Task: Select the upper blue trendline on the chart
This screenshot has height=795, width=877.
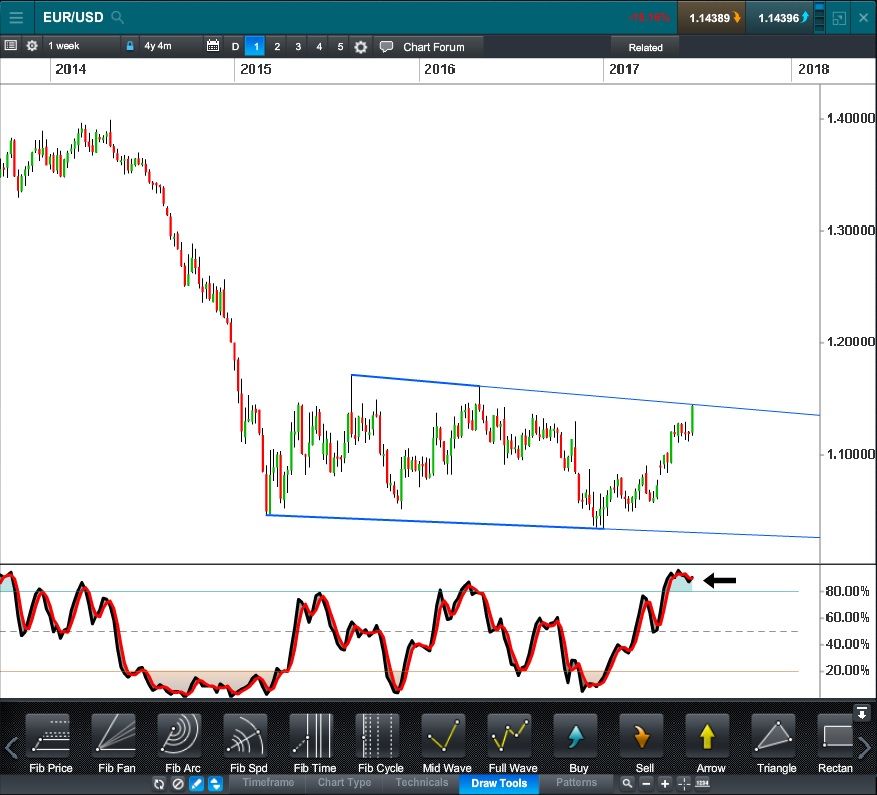Action: pos(585,395)
